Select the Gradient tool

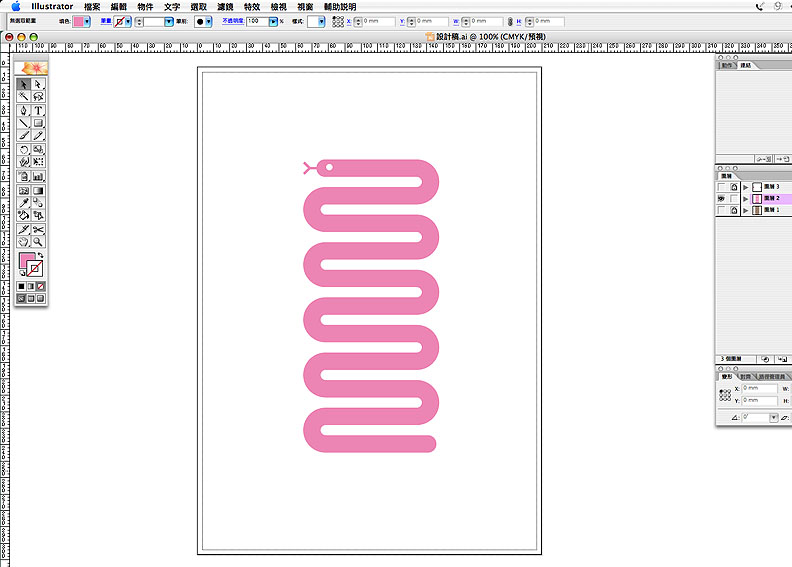pos(38,190)
